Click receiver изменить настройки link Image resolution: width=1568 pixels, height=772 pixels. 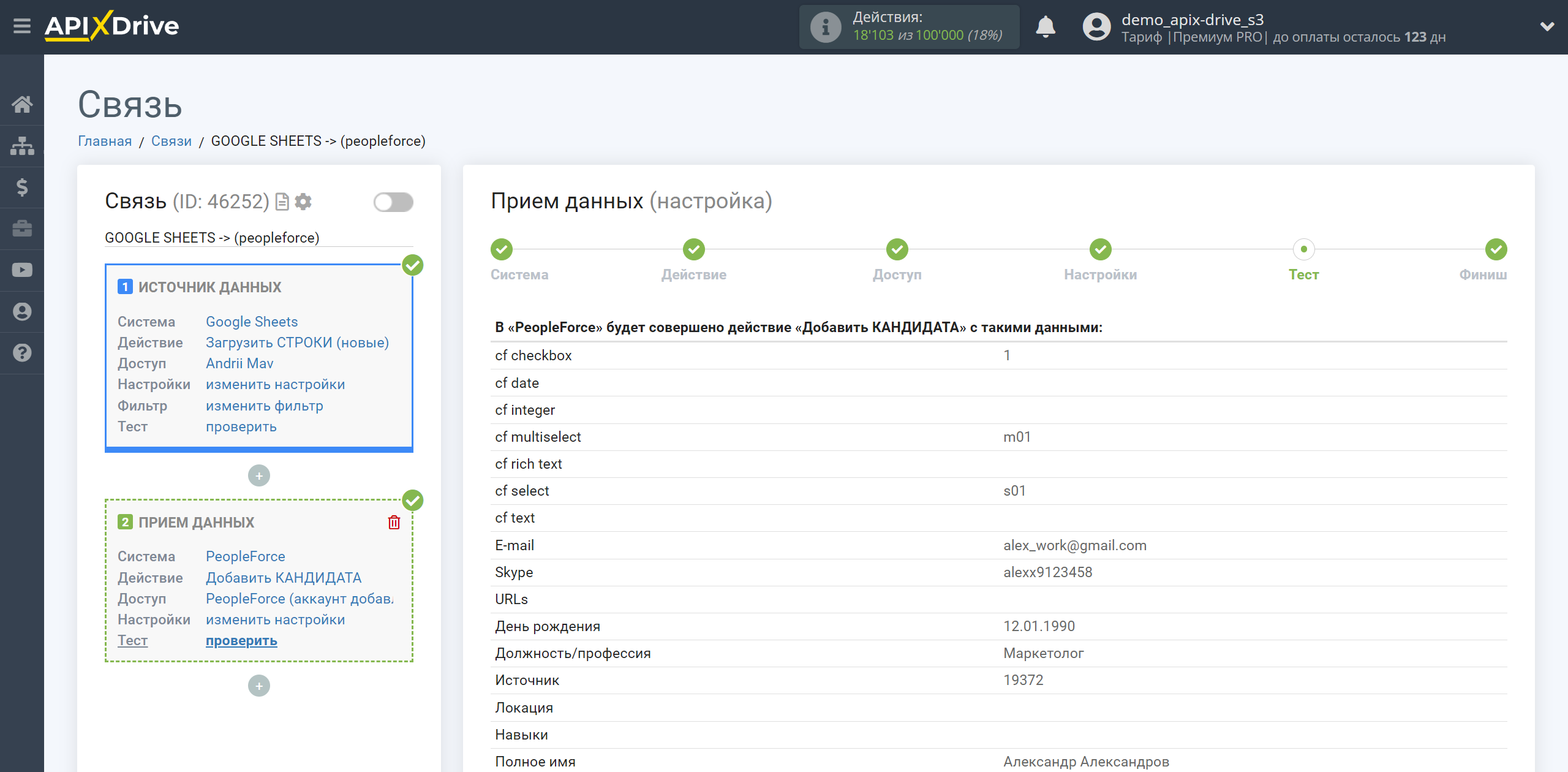276,619
